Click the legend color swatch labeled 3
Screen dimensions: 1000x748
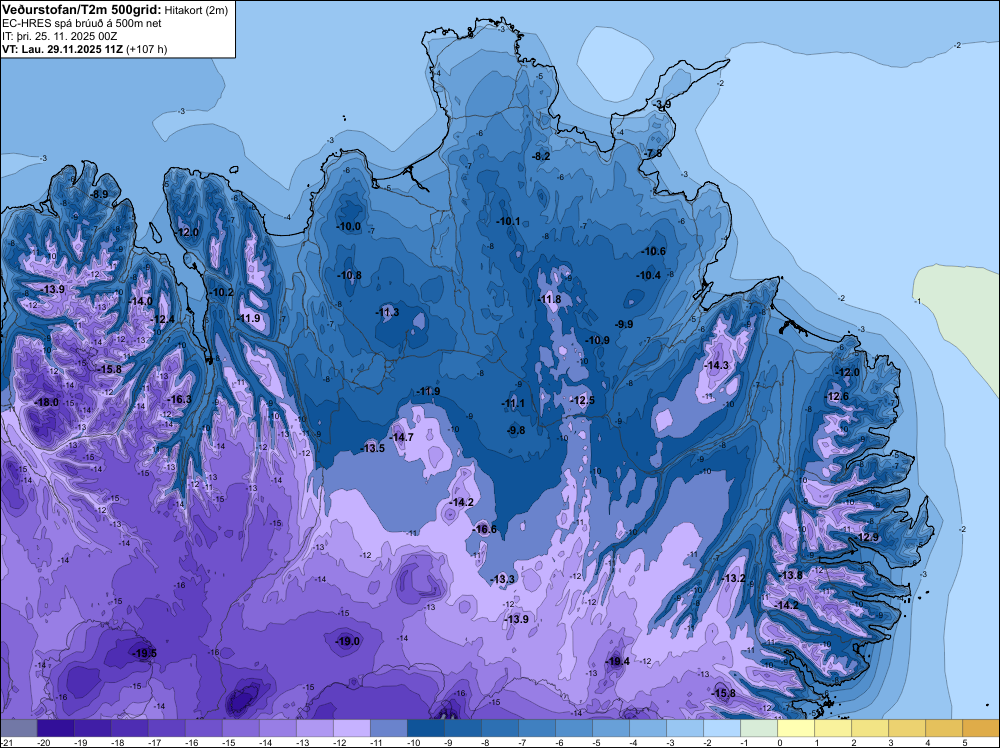point(906,728)
